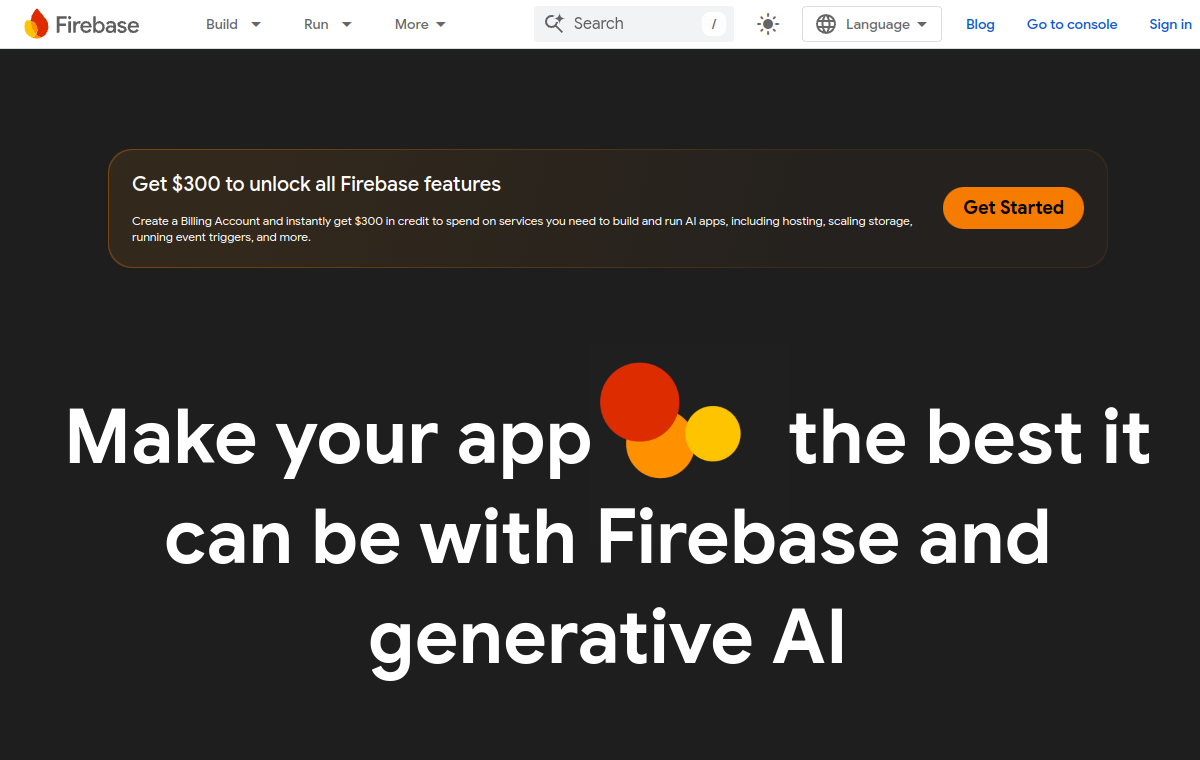This screenshot has width=1200, height=760.
Task: Open the Language selector dropdown
Action: tap(872, 24)
